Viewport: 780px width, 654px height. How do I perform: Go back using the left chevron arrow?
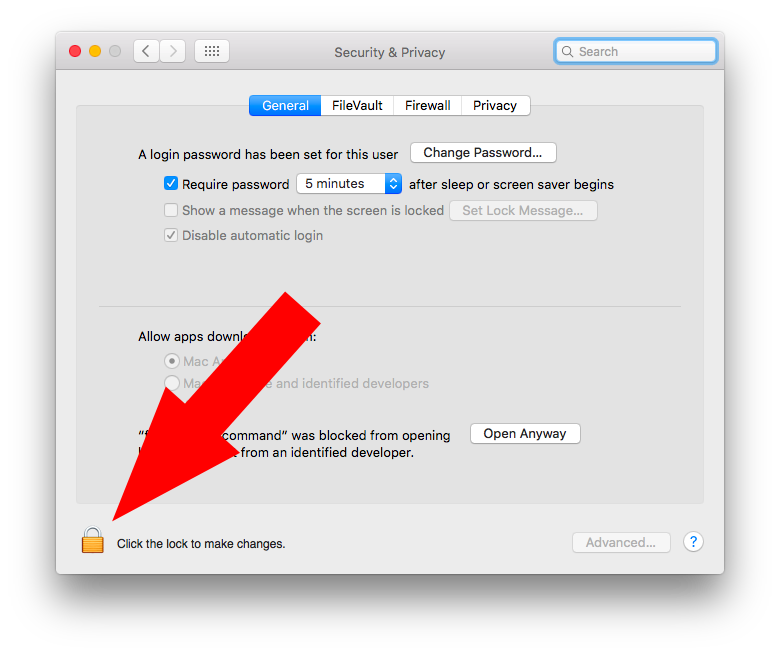click(x=146, y=51)
